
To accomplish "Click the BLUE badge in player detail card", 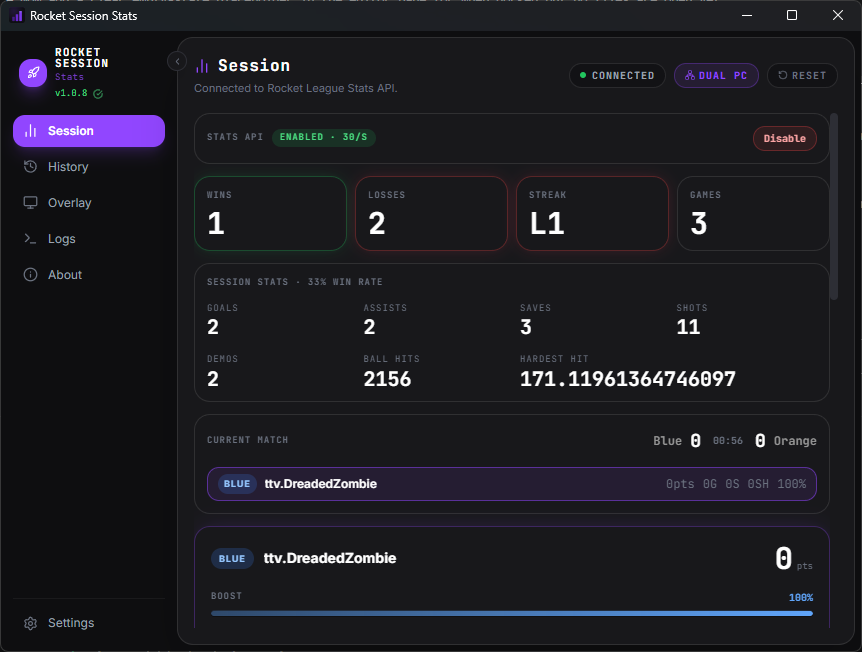I will (x=232, y=559).
